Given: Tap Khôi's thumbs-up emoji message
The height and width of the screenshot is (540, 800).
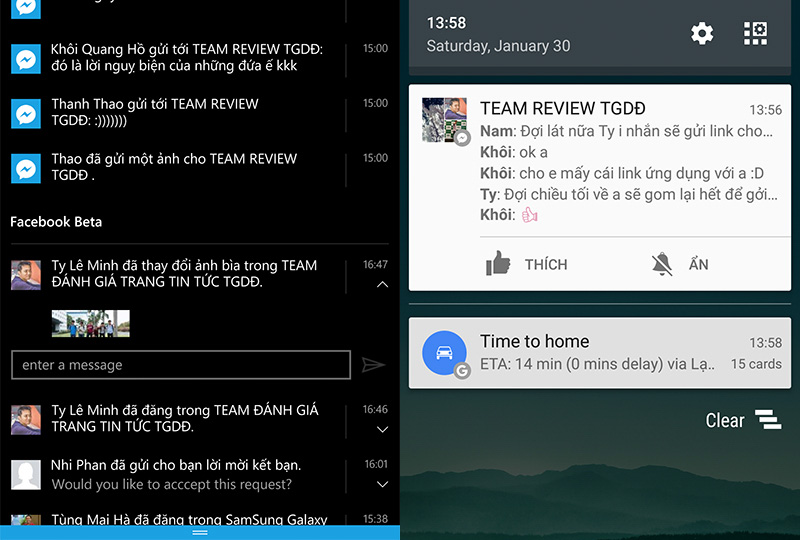Looking at the screenshot, I should (509, 215).
